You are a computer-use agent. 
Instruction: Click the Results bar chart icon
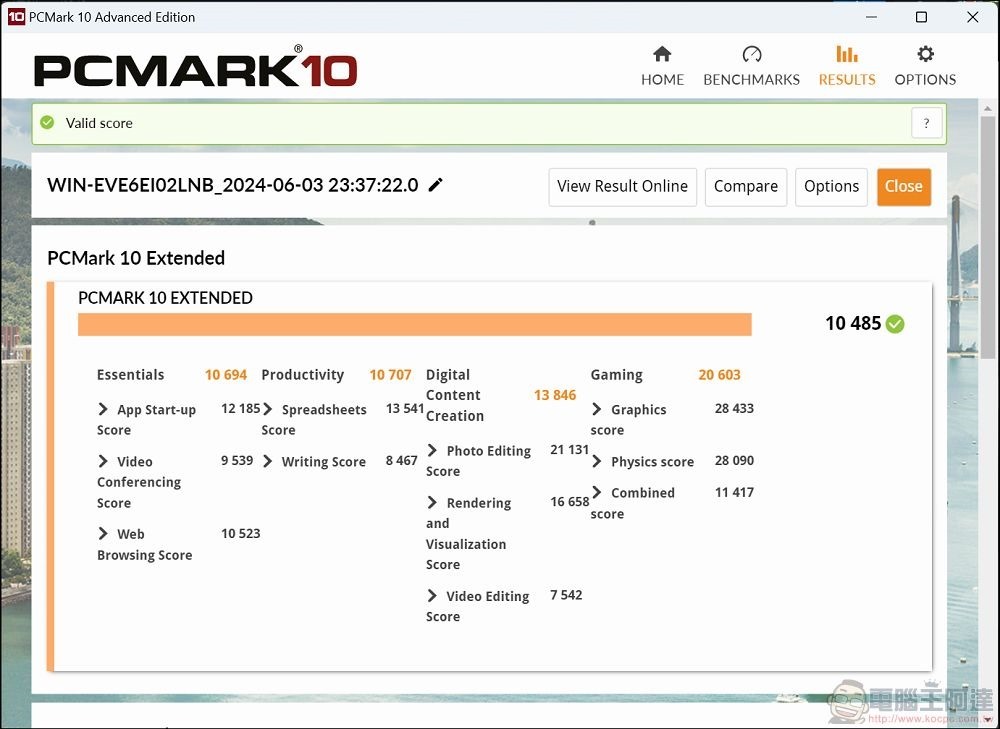tap(847, 54)
